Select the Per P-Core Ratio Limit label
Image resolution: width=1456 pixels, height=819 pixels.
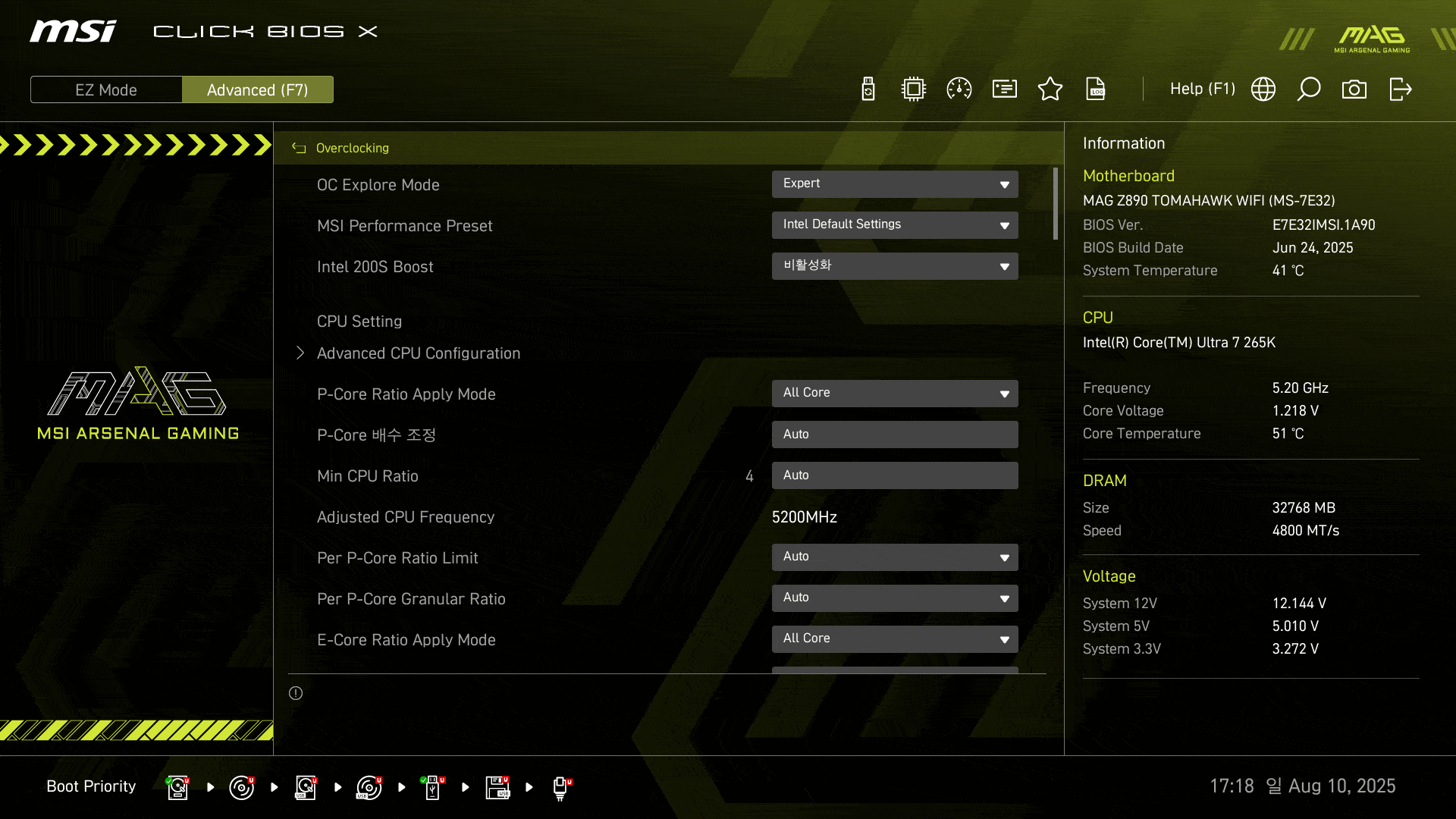click(x=397, y=558)
